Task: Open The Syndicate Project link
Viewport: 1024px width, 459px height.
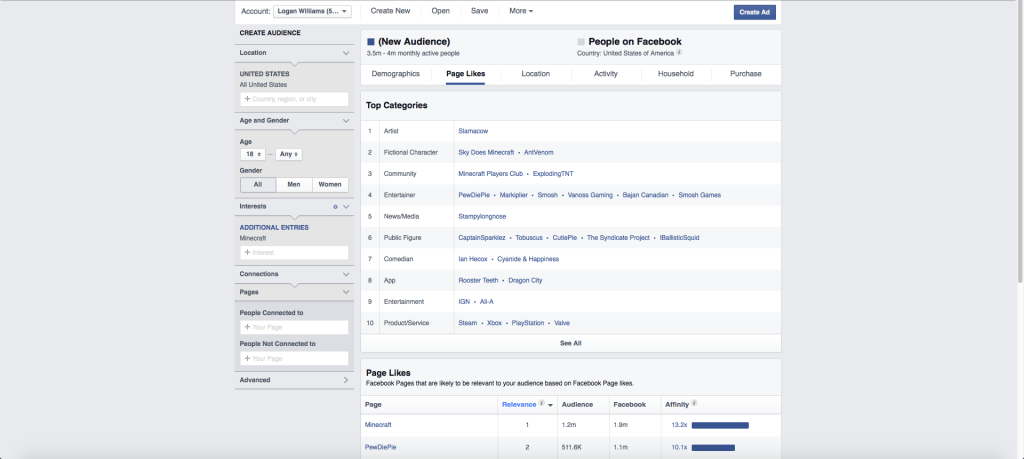Action: (x=618, y=238)
